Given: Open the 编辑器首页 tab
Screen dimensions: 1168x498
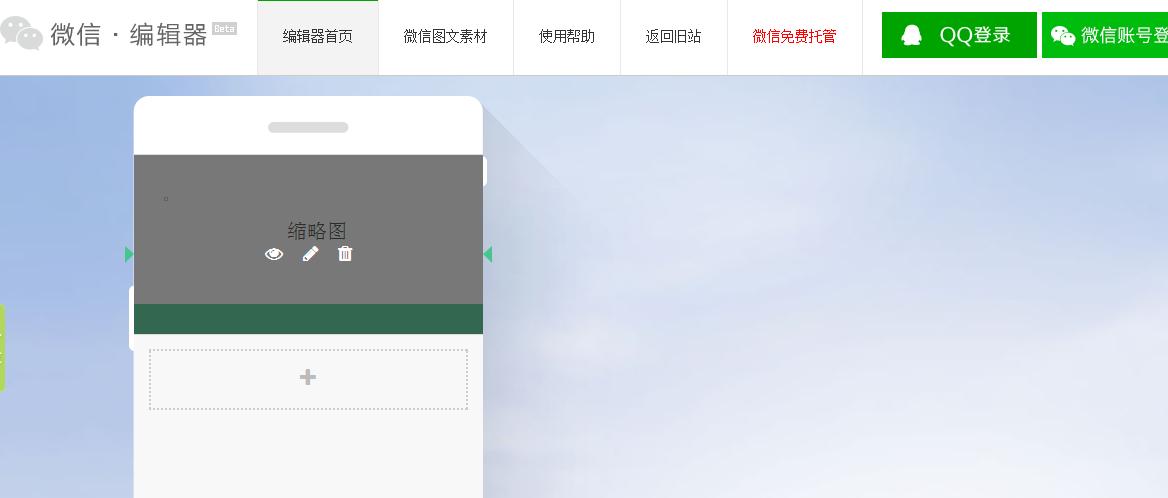Looking at the screenshot, I should 318,36.
